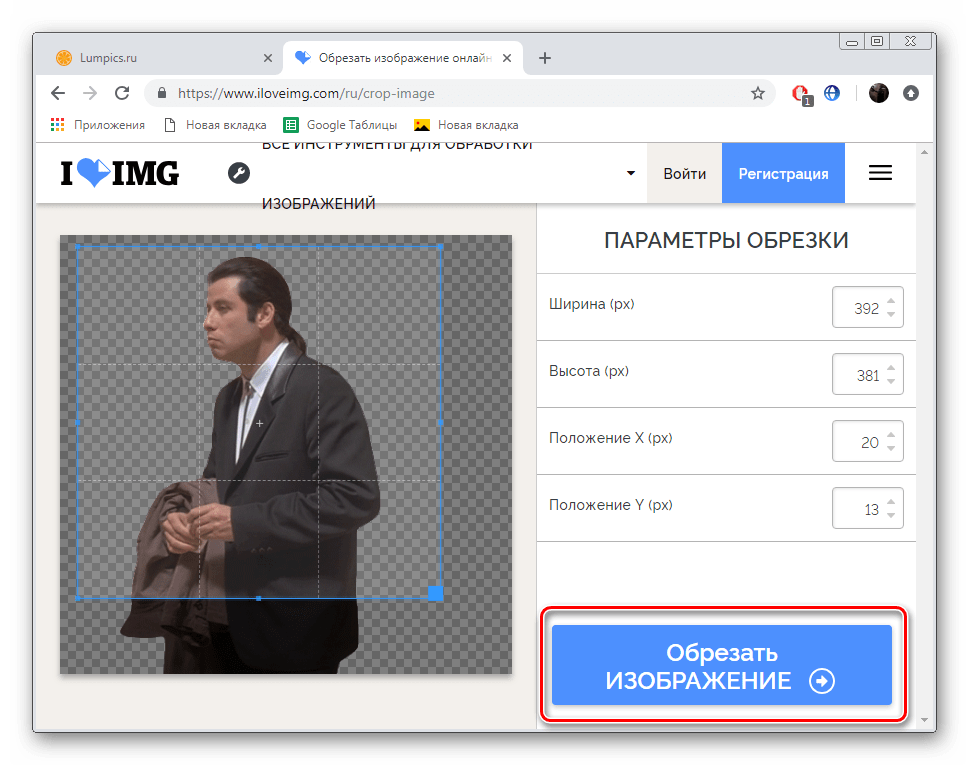Decrease the Высота height value
This screenshot has height=765, width=969.
pos(891,381)
